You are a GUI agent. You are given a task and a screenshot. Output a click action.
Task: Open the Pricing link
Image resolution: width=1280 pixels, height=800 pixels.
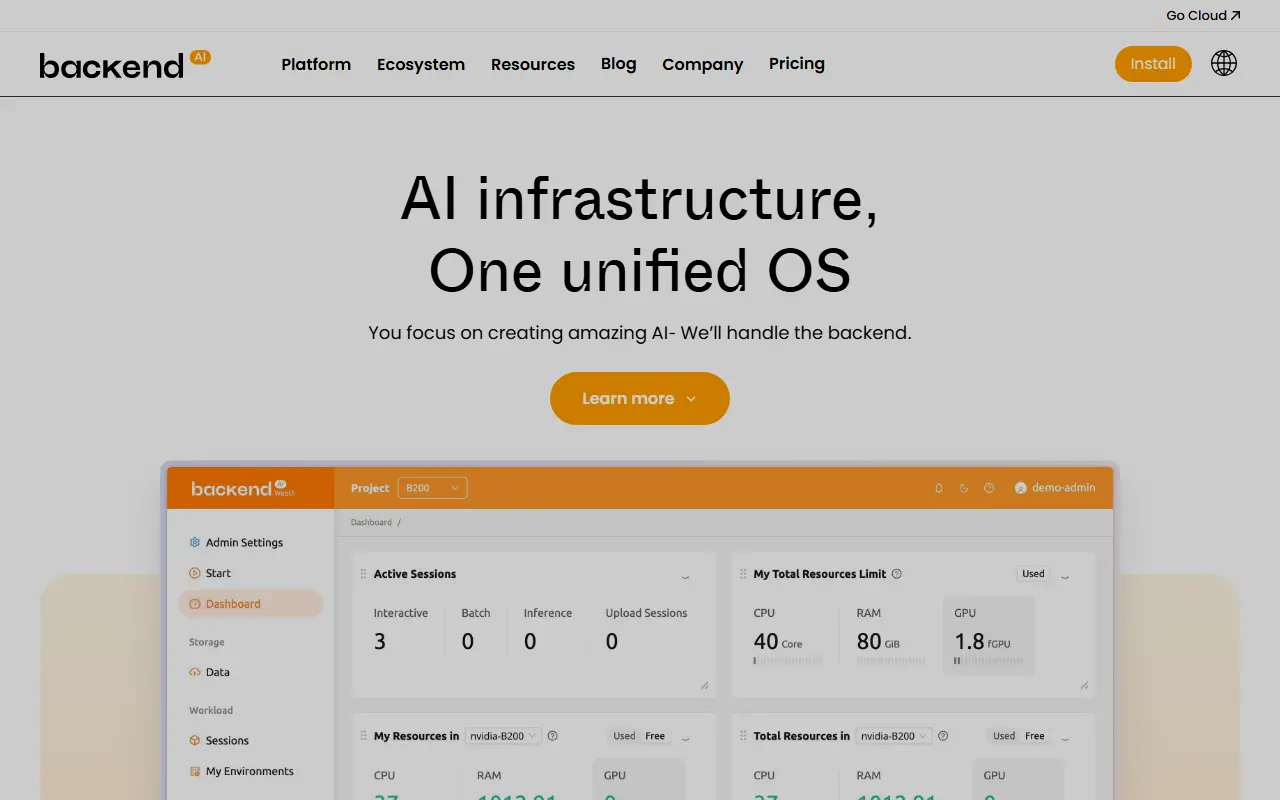point(797,64)
